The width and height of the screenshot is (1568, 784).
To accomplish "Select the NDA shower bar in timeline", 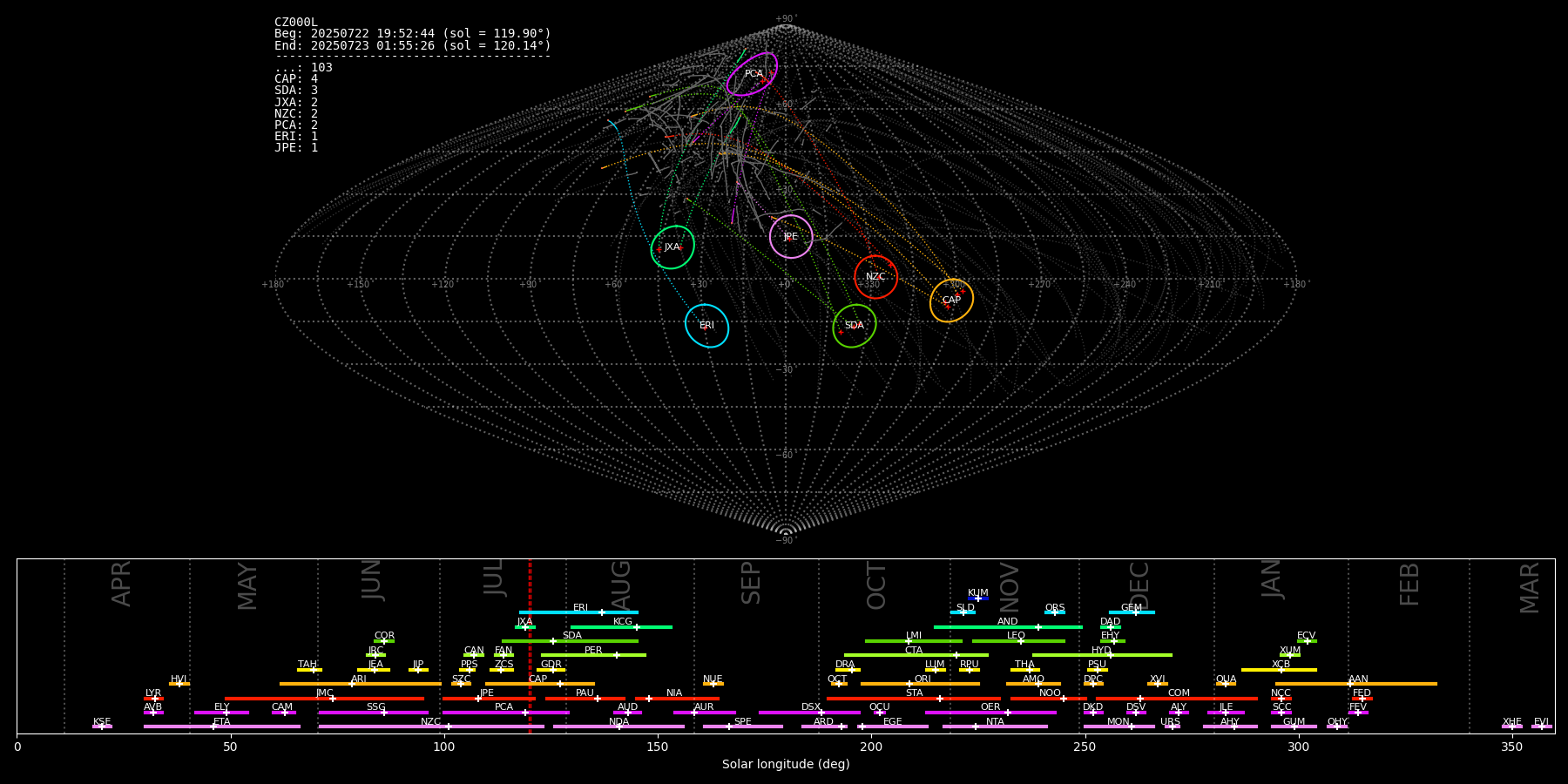I will click(x=619, y=727).
